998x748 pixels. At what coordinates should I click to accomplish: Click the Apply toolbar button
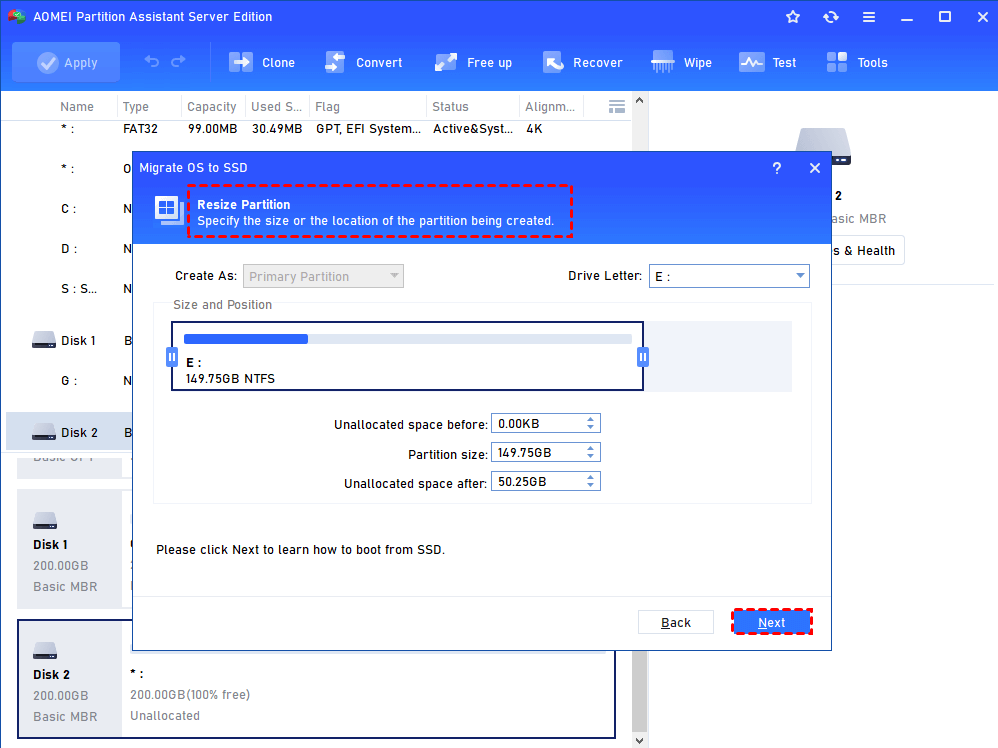66,62
